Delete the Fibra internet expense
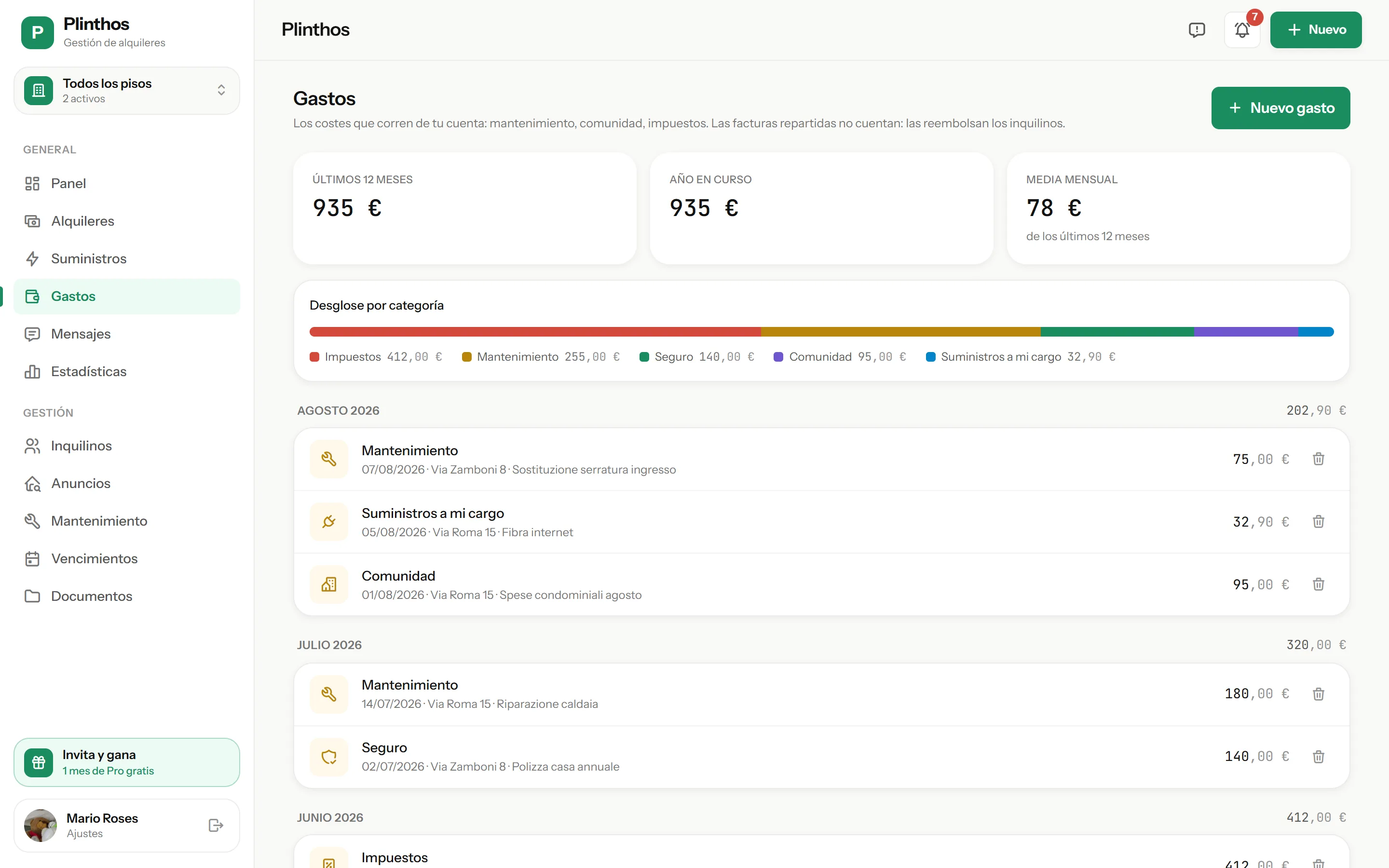 point(1319,521)
